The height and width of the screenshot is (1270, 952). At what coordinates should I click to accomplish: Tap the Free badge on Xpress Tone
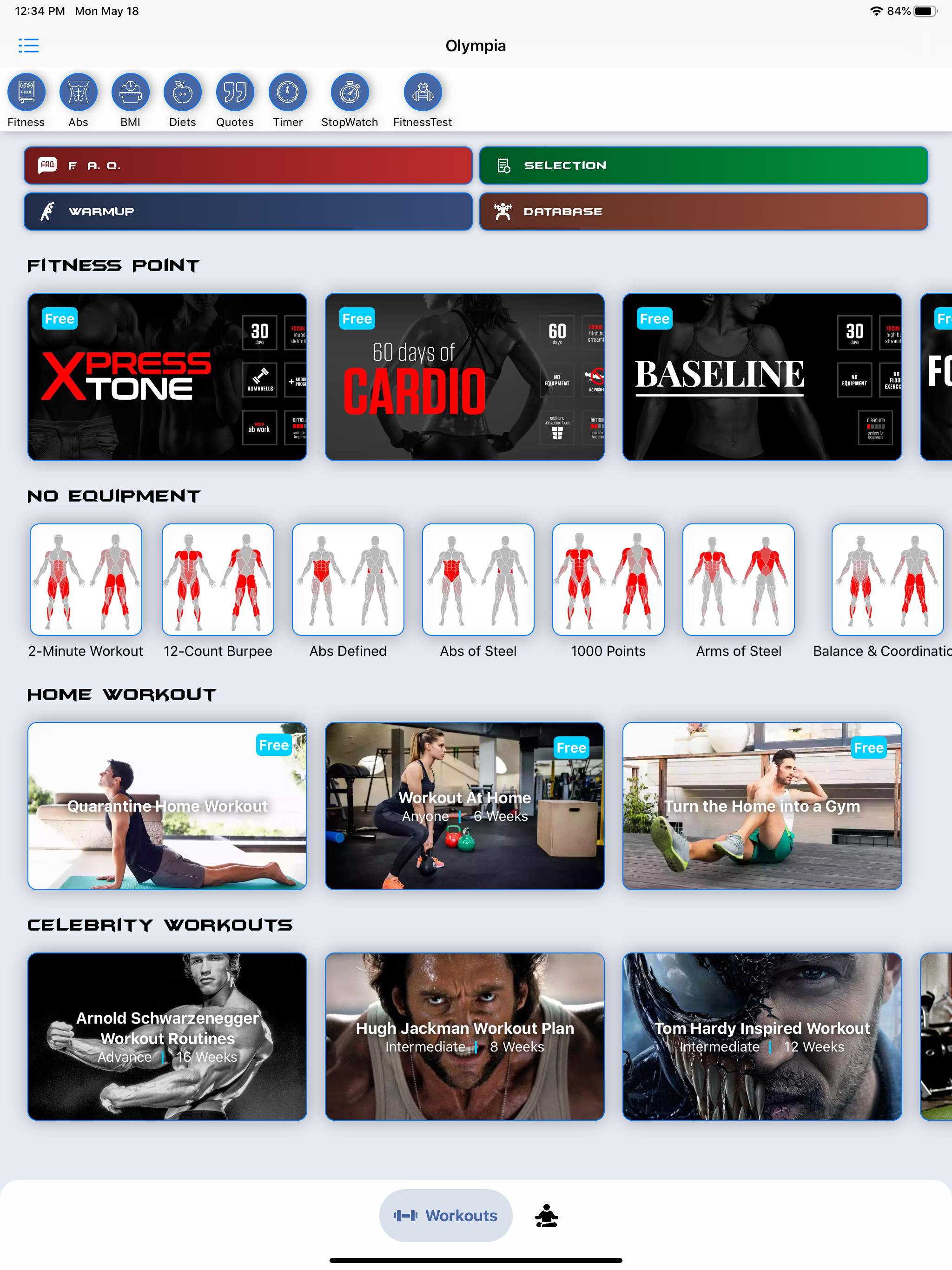click(x=59, y=318)
